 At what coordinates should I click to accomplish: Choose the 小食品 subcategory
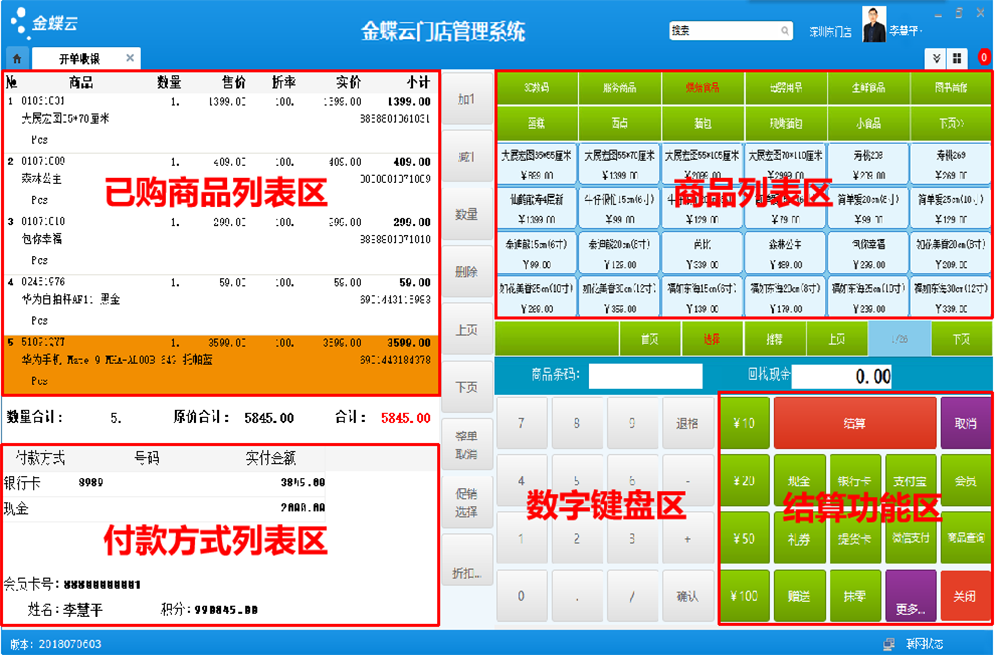[x=868, y=123]
